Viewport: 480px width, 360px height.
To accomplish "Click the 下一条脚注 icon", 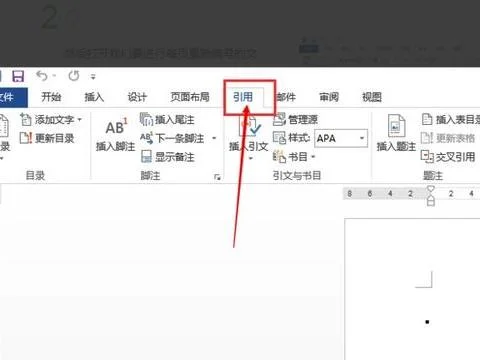I will pyautogui.click(x=146, y=138).
